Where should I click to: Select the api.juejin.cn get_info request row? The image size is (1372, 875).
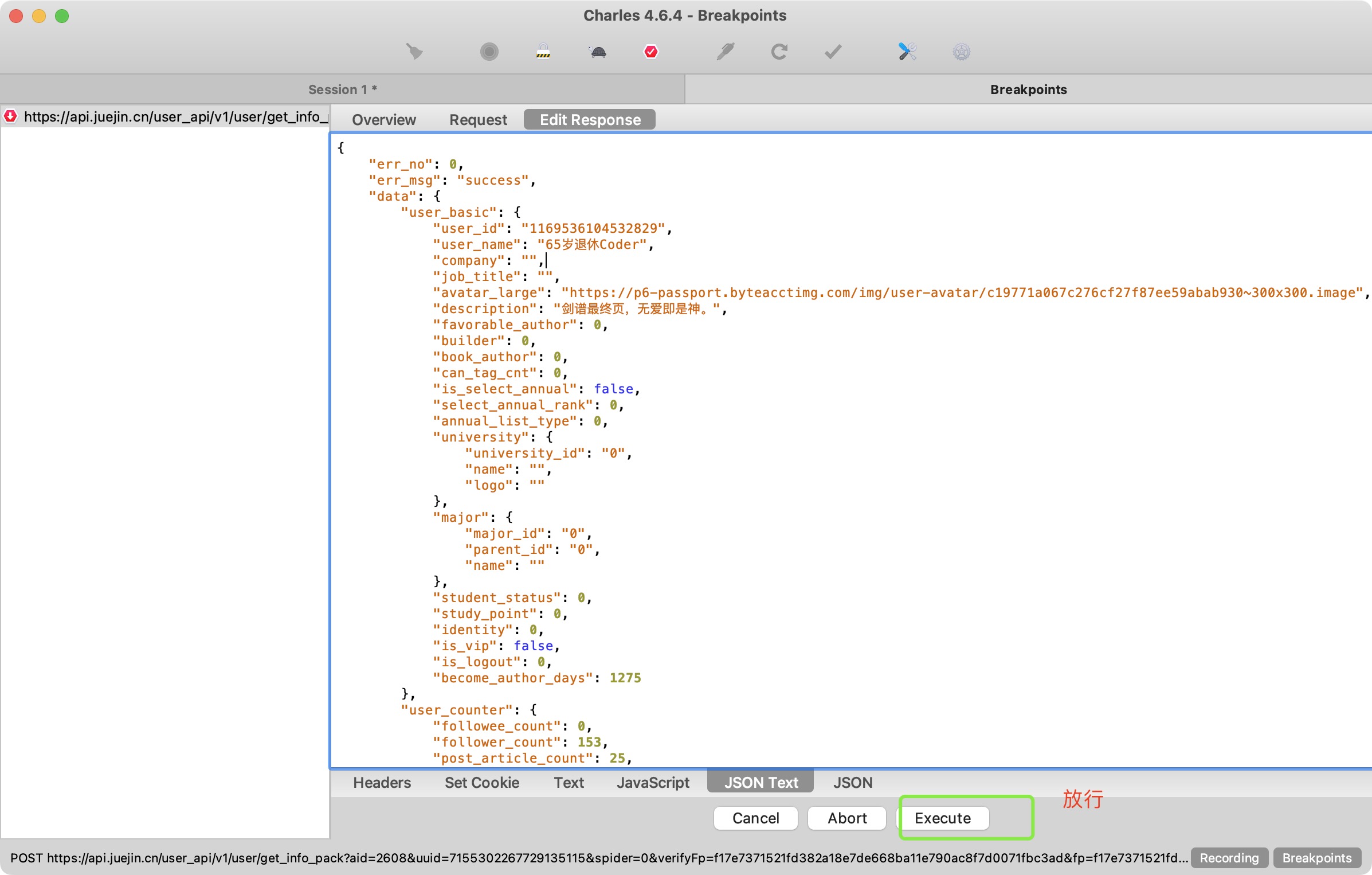(x=165, y=116)
